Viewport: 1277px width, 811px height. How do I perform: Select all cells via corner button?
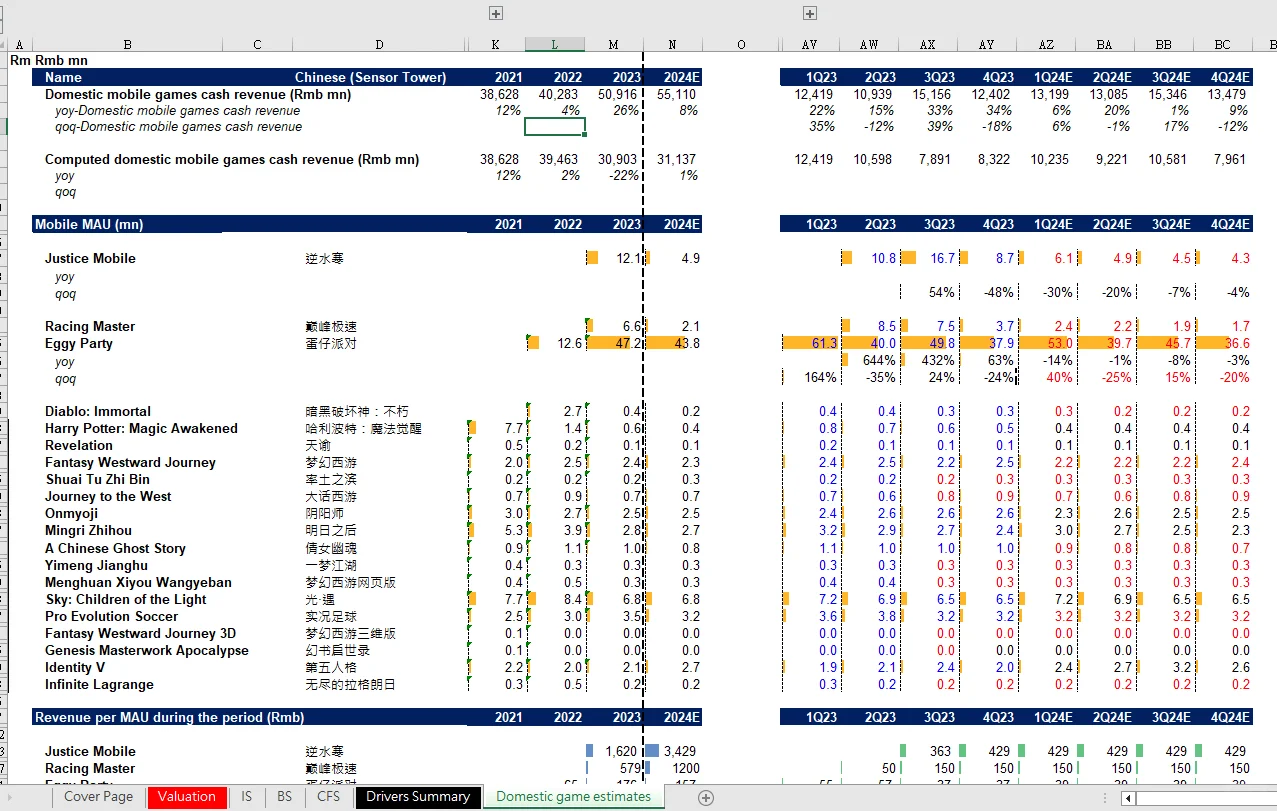[x=5, y=45]
